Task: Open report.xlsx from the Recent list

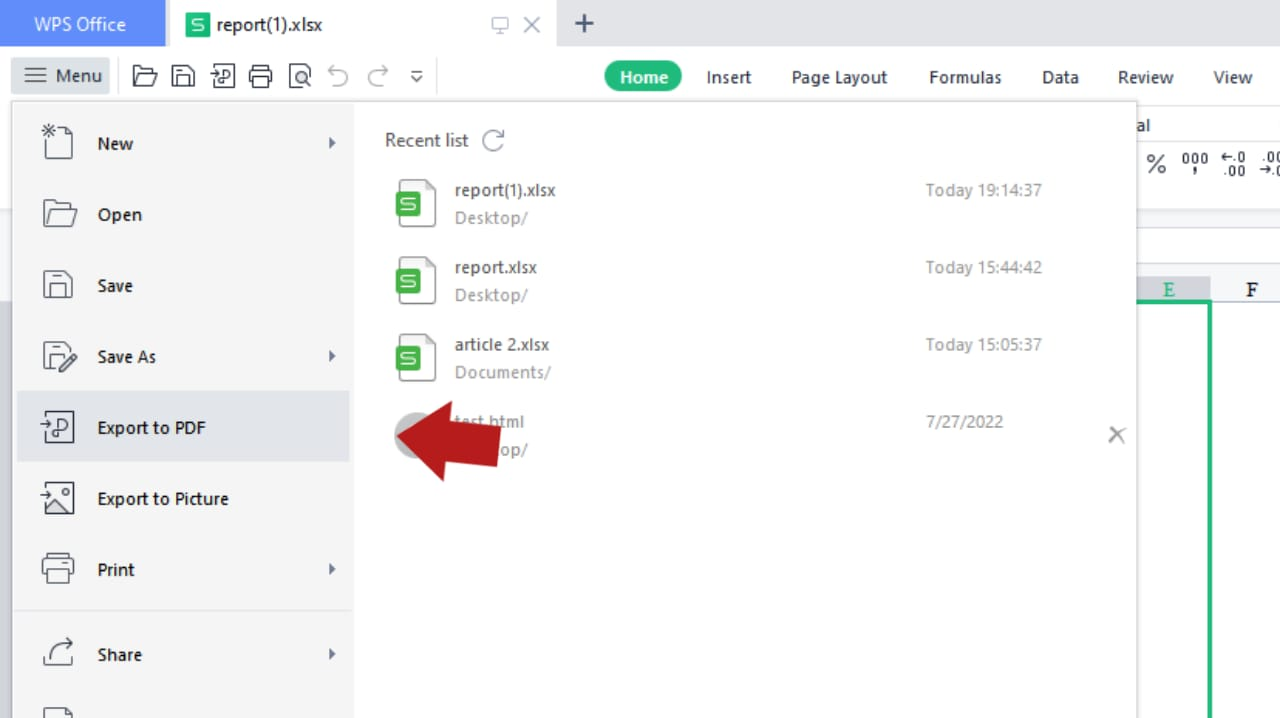Action: 496,267
